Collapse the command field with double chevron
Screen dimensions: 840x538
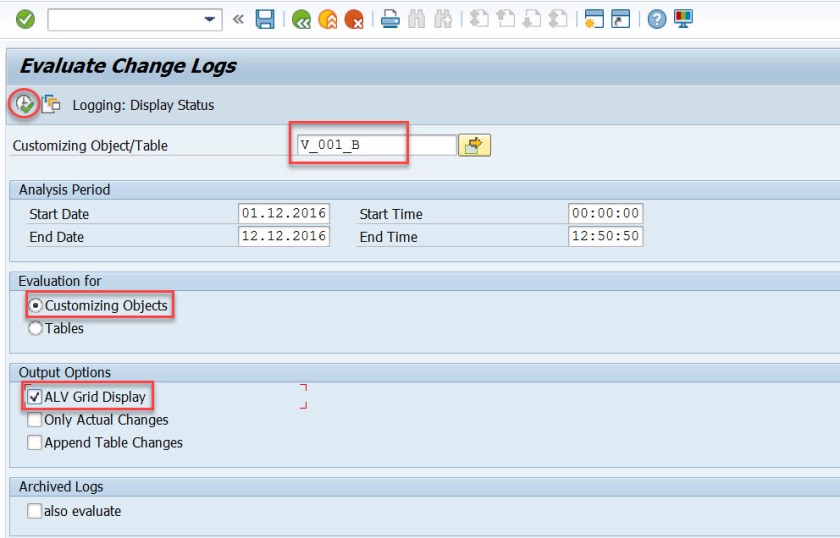(238, 20)
